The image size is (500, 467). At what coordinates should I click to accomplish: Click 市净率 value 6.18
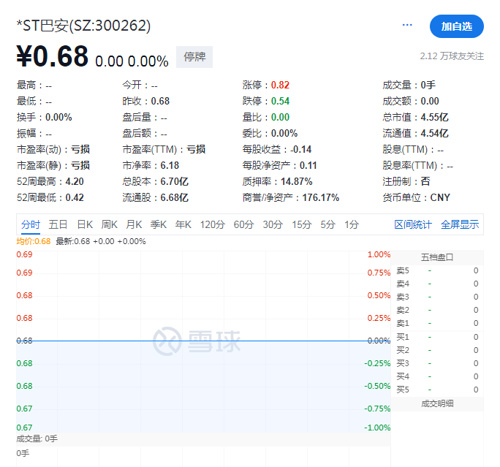pyautogui.click(x=170, y=166)
